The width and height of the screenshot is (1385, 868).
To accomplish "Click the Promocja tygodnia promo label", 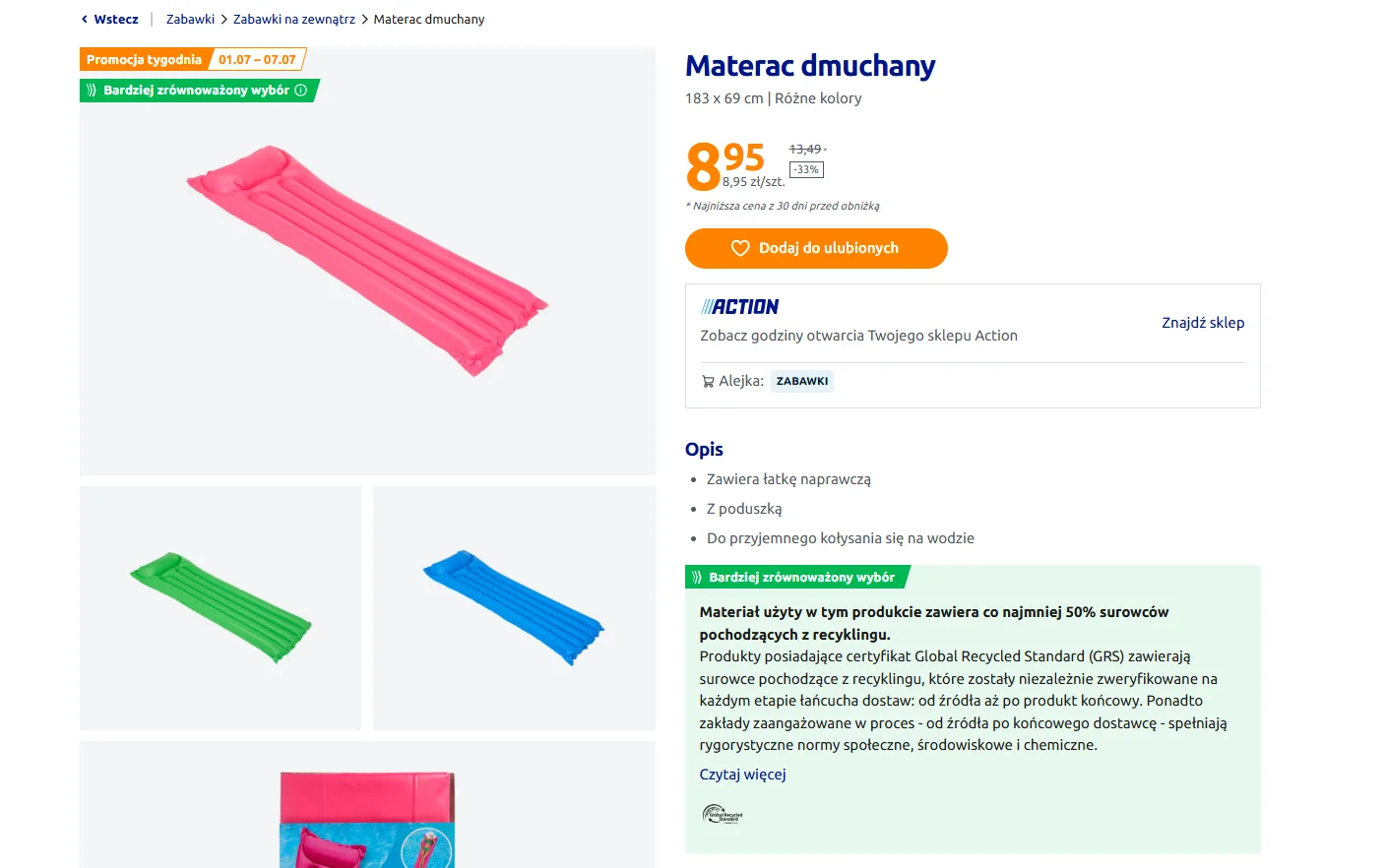I will [144, 59].
